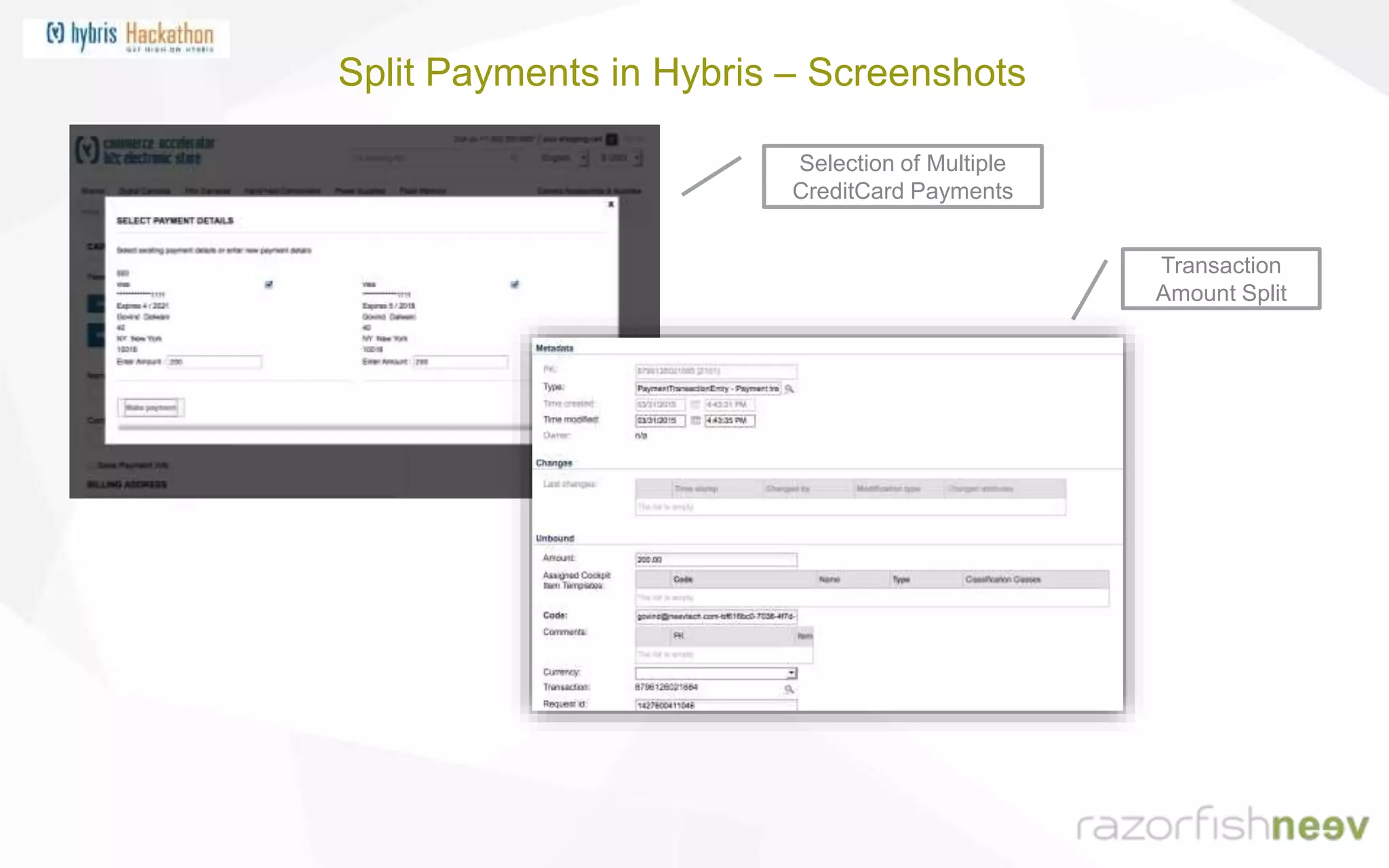Open the Hand Held Camcorders navigation menu
This screenshot has width=1389, height=868.
coord(282,191)
